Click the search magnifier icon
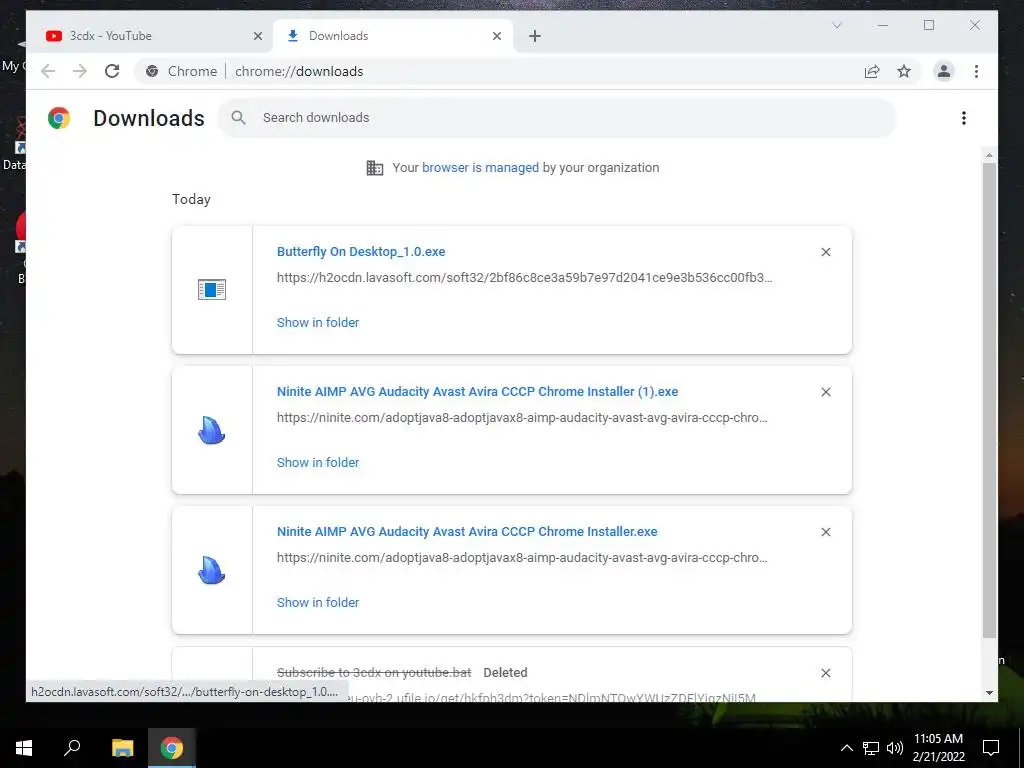Screen dimensions: 1024x768 (238, 118)
